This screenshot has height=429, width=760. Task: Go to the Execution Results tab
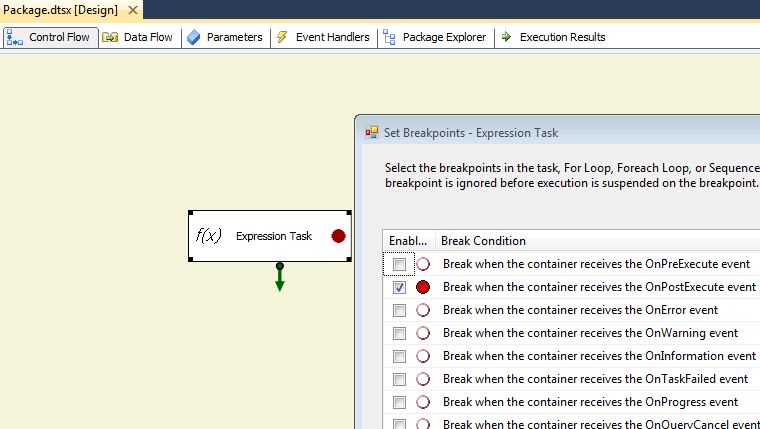(x=553, y=37)
